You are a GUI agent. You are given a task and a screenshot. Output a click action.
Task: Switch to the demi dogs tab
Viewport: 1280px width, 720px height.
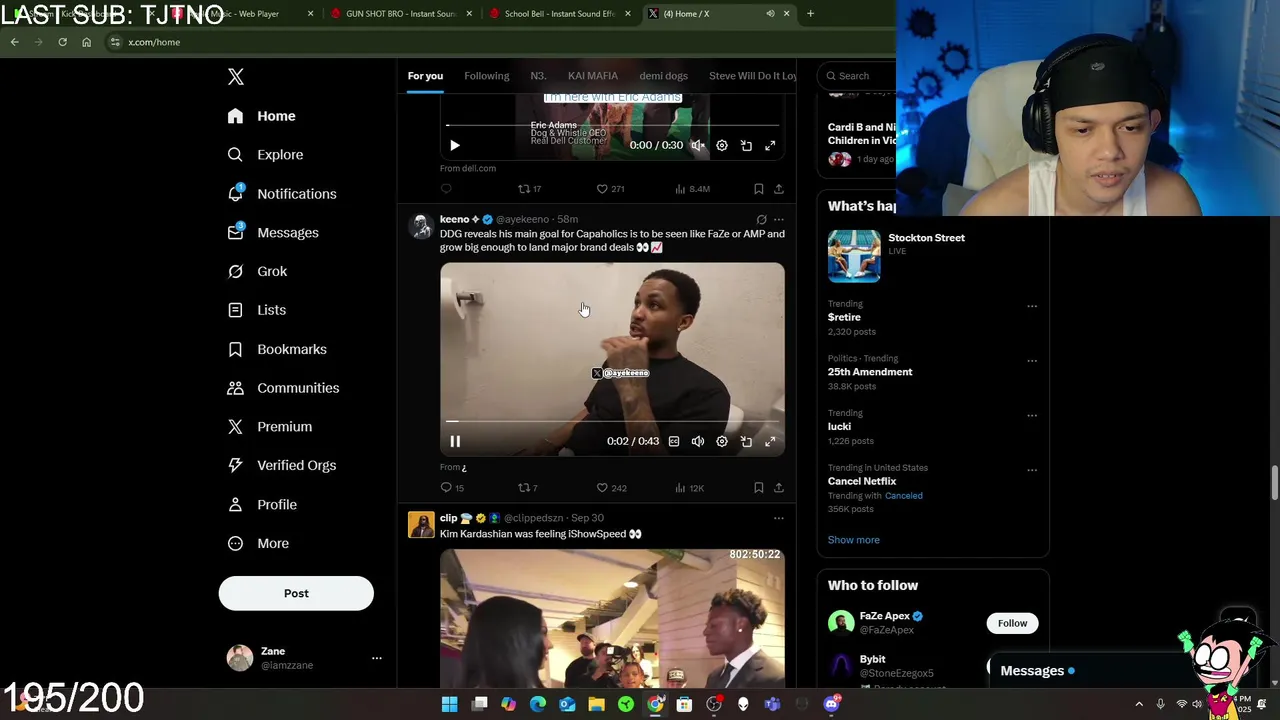click(x=664, y=76)
